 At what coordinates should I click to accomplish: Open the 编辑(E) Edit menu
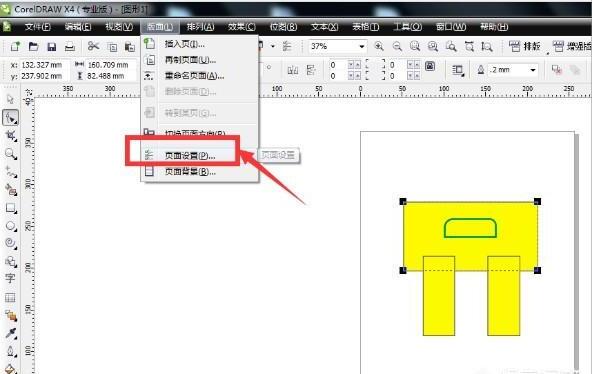point(78,27)
